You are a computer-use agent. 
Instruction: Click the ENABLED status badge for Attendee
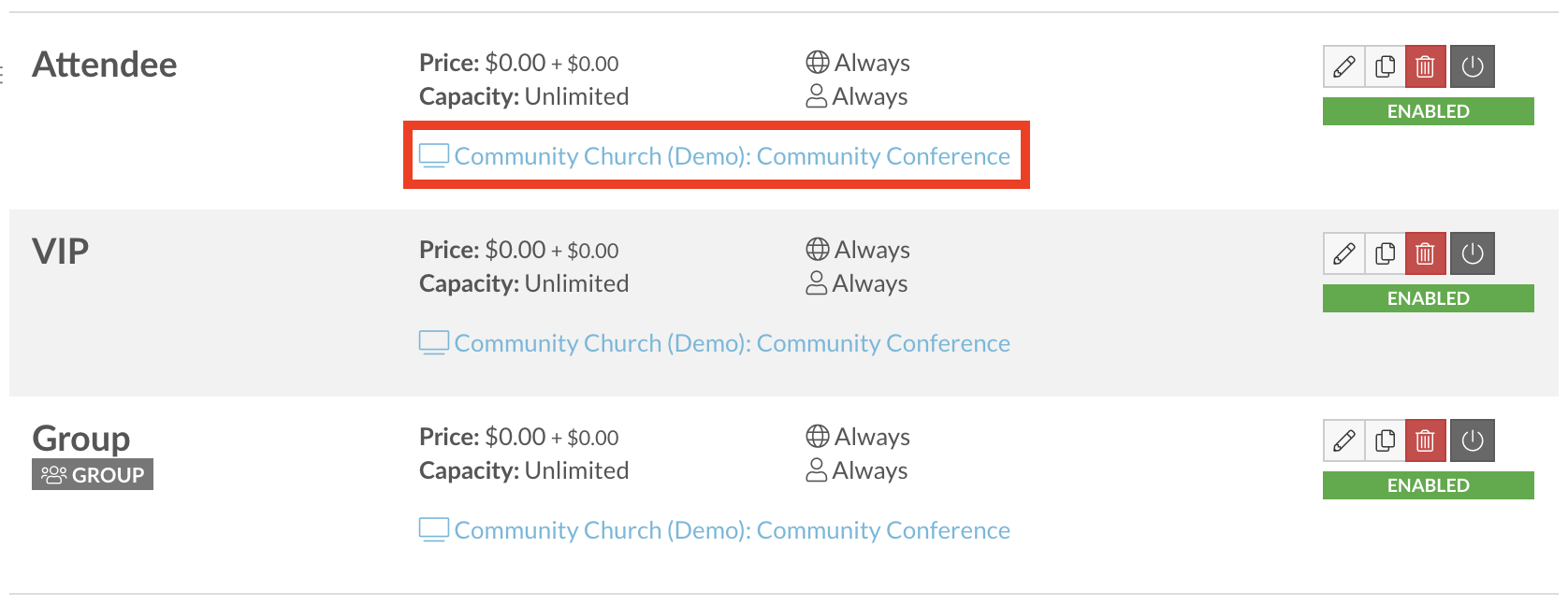[x=1428, y=111]
